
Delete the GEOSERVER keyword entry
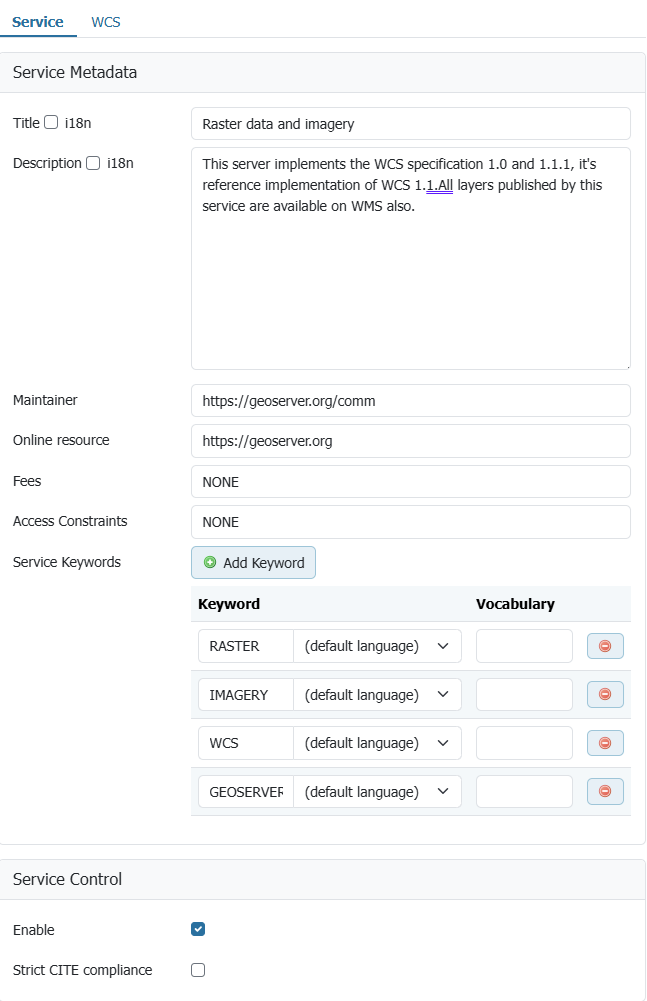pyautogui.click(x=605, y=791)
